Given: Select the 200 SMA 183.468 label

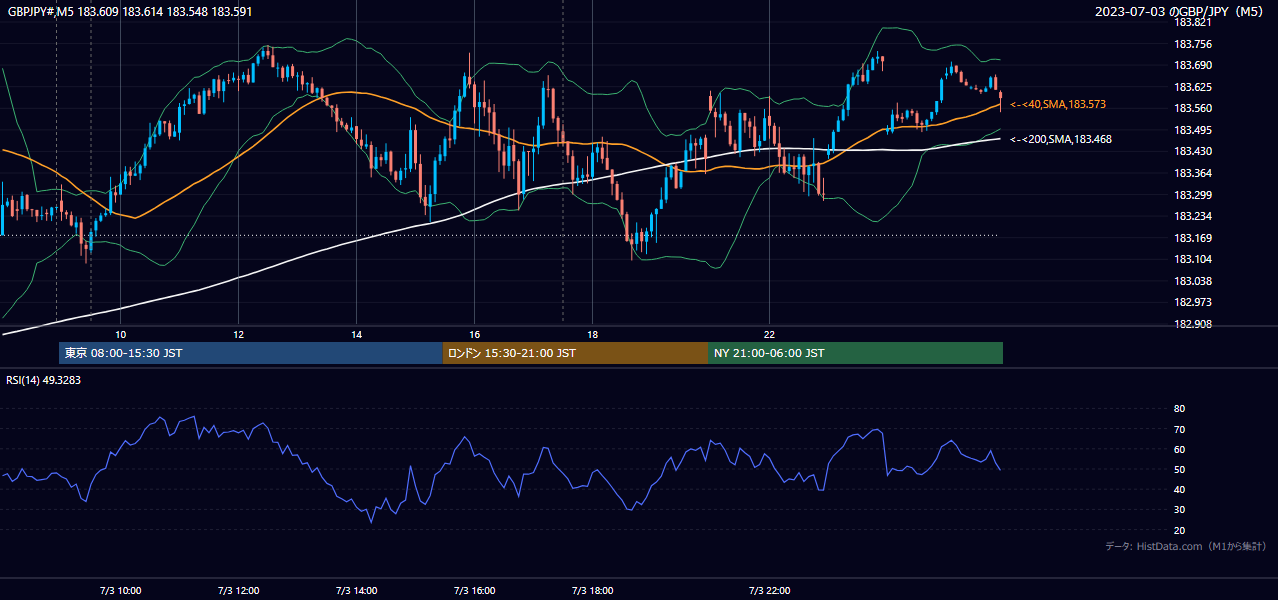Looking at the screenshot, I should 1061,139.
